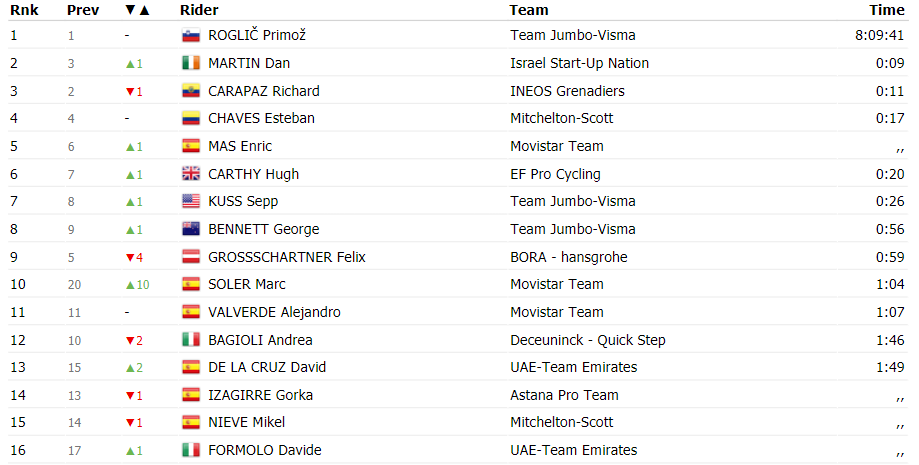Select the Team column header
Image resolution: width=919 pixels, height=465 pixels.
point(529,10)
